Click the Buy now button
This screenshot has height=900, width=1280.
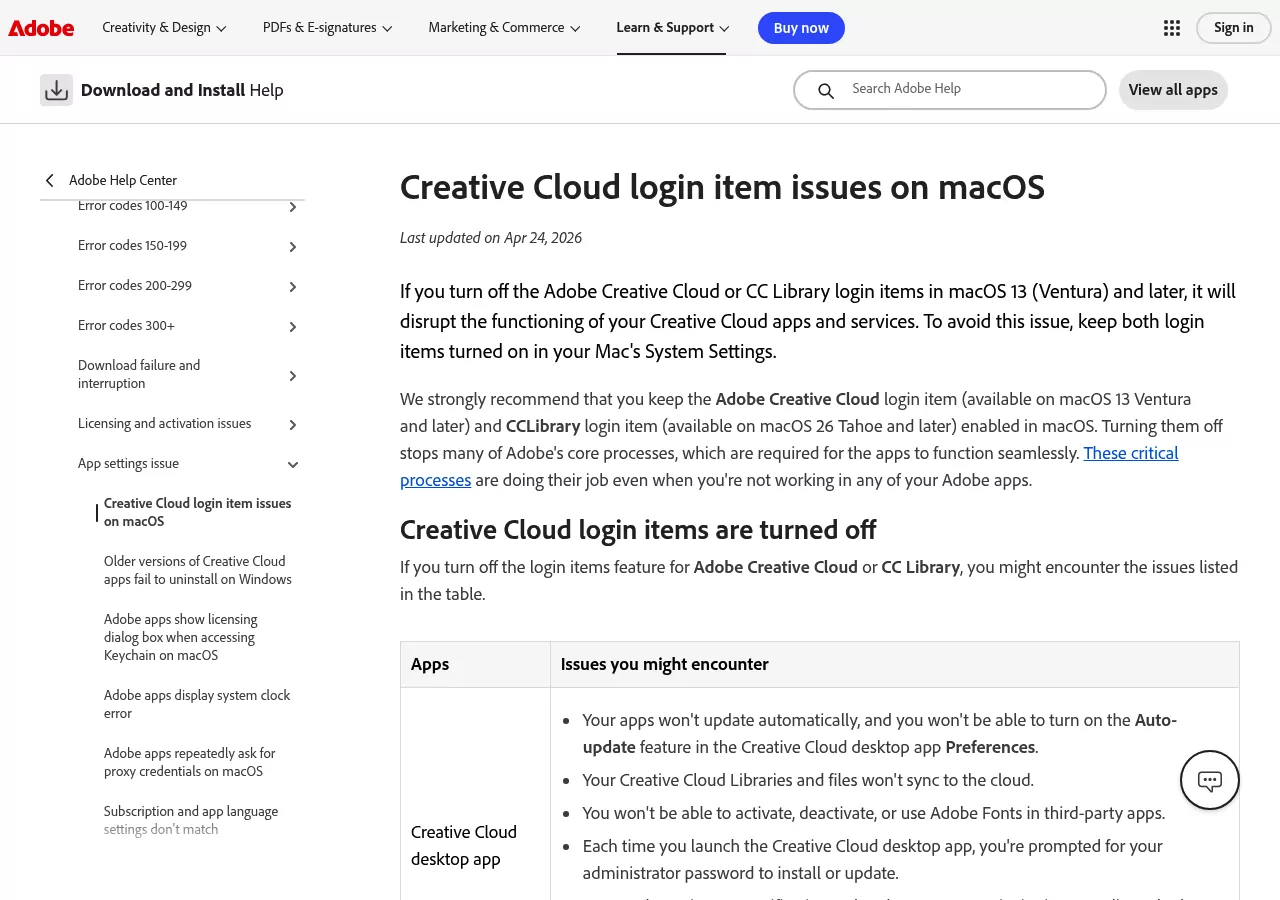801,28
